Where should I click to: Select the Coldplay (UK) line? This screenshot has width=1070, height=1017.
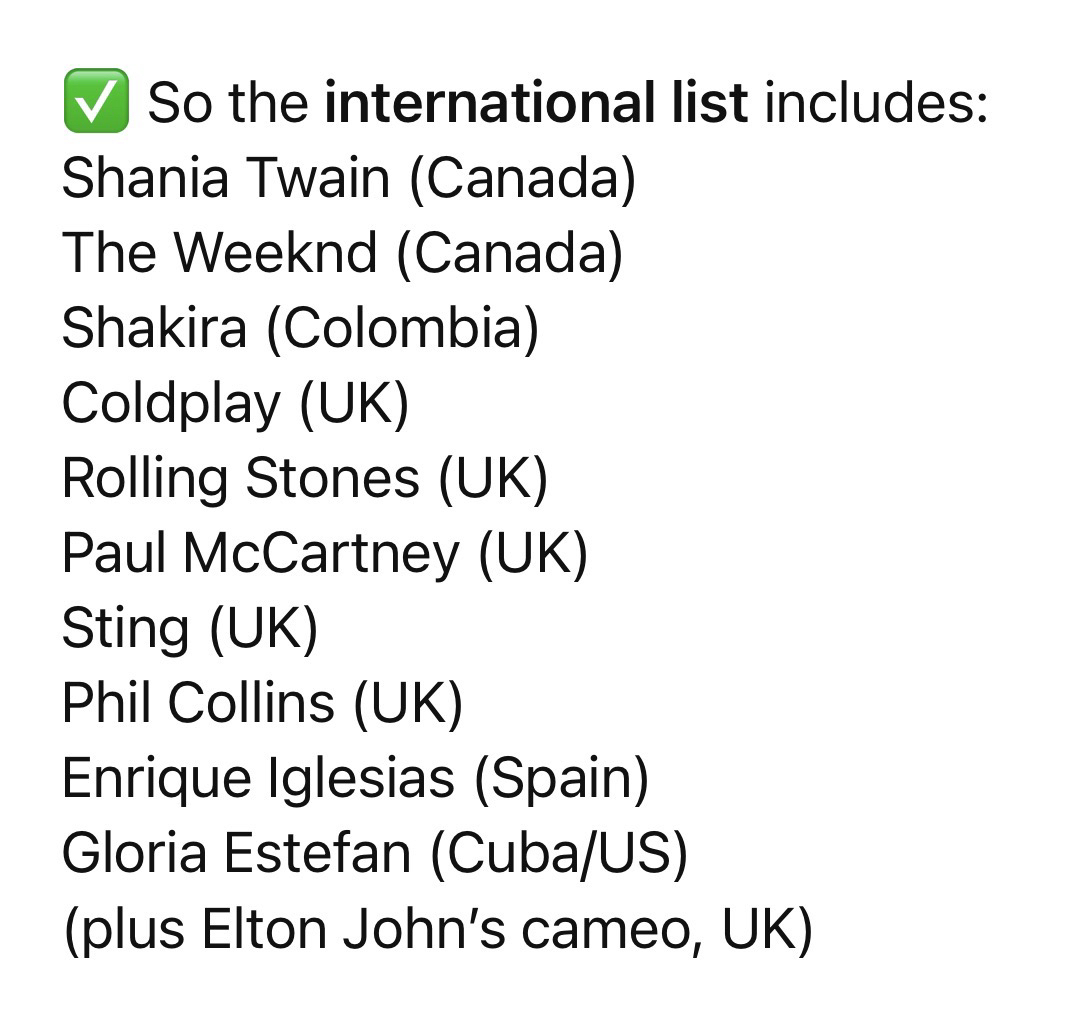coord(235,403)
